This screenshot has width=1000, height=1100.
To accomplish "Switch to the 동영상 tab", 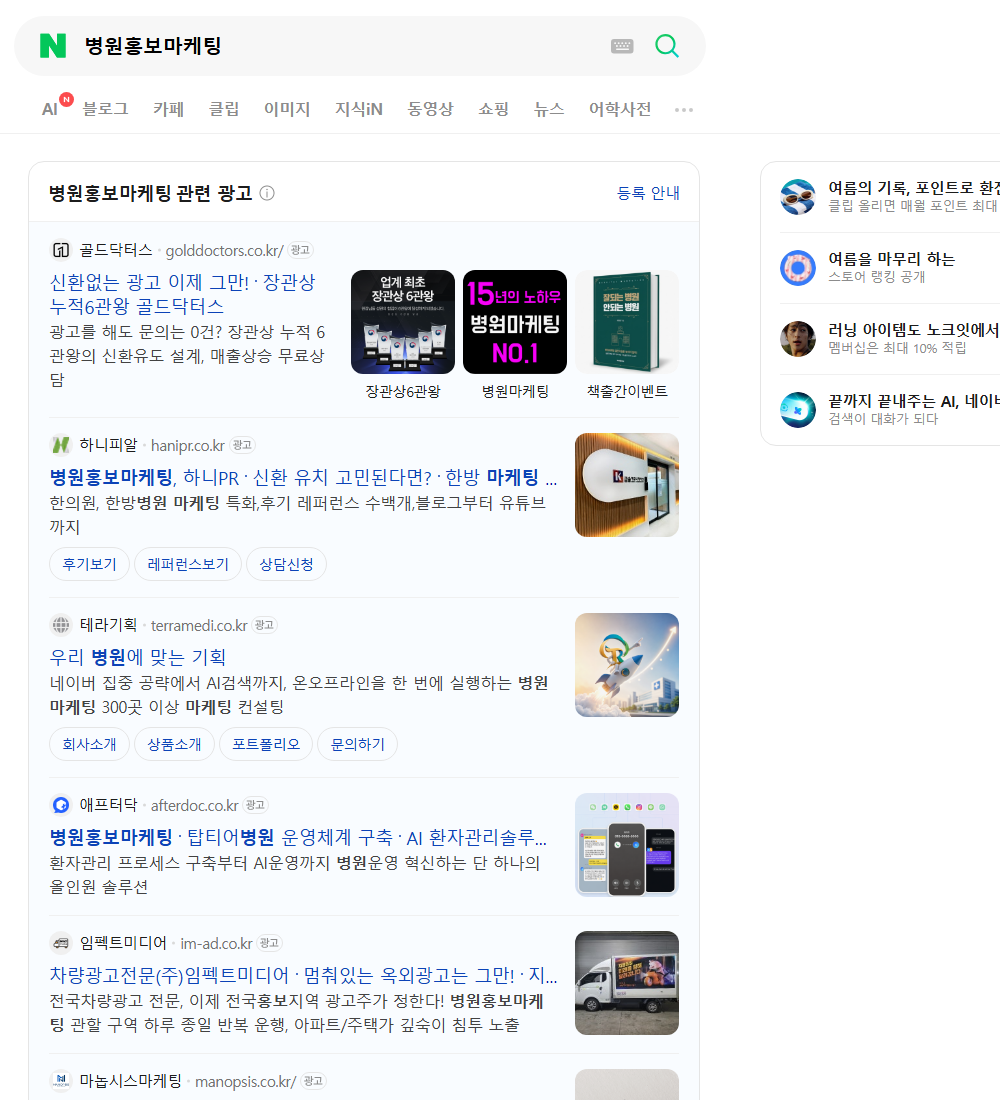I will click(430, 109).
